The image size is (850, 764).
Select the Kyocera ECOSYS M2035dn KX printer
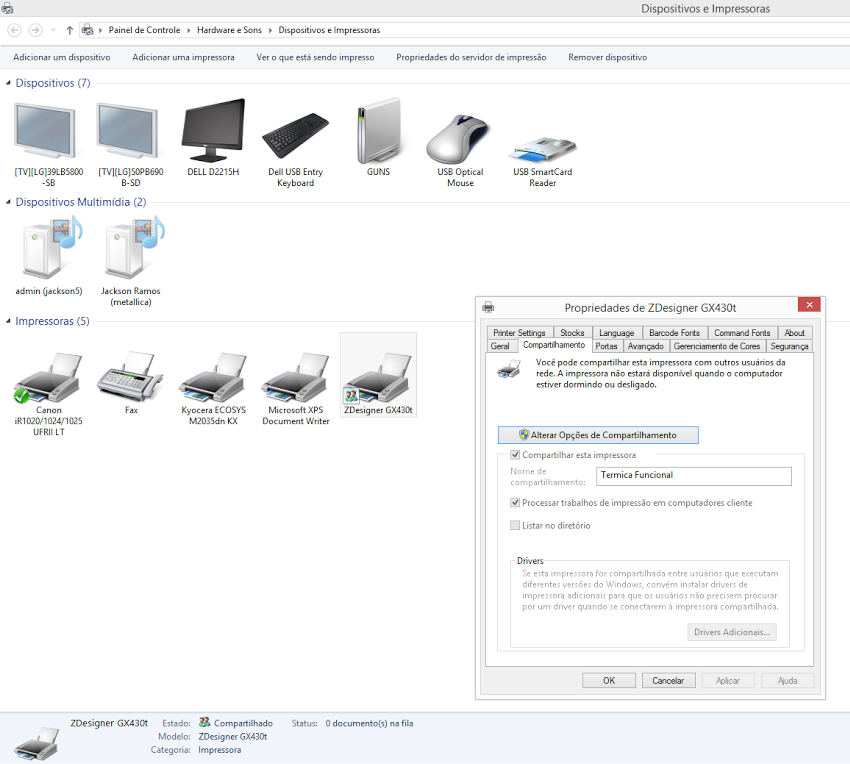click(213, 376)
